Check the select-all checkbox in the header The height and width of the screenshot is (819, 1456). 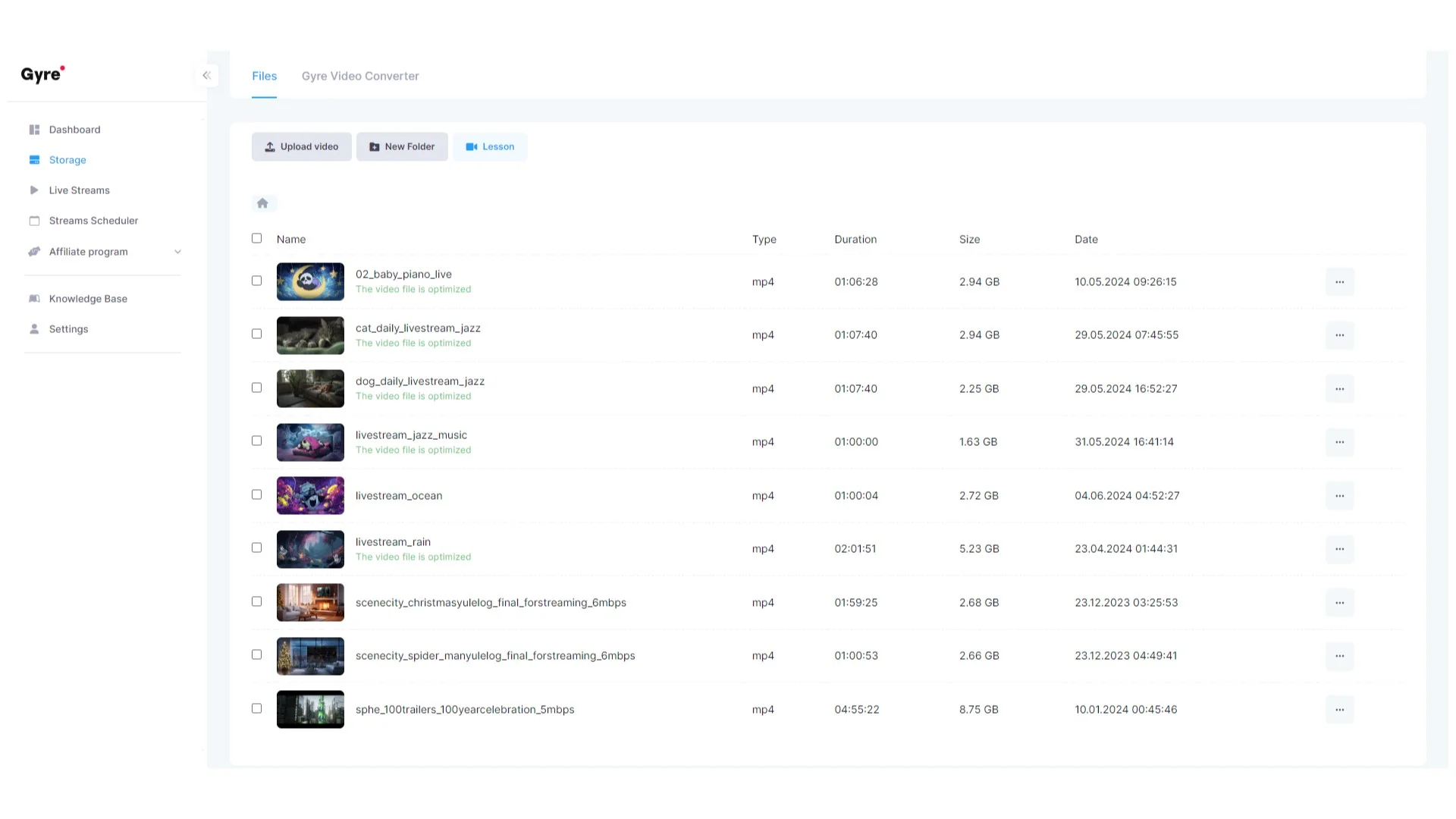[x=256, y=237]
